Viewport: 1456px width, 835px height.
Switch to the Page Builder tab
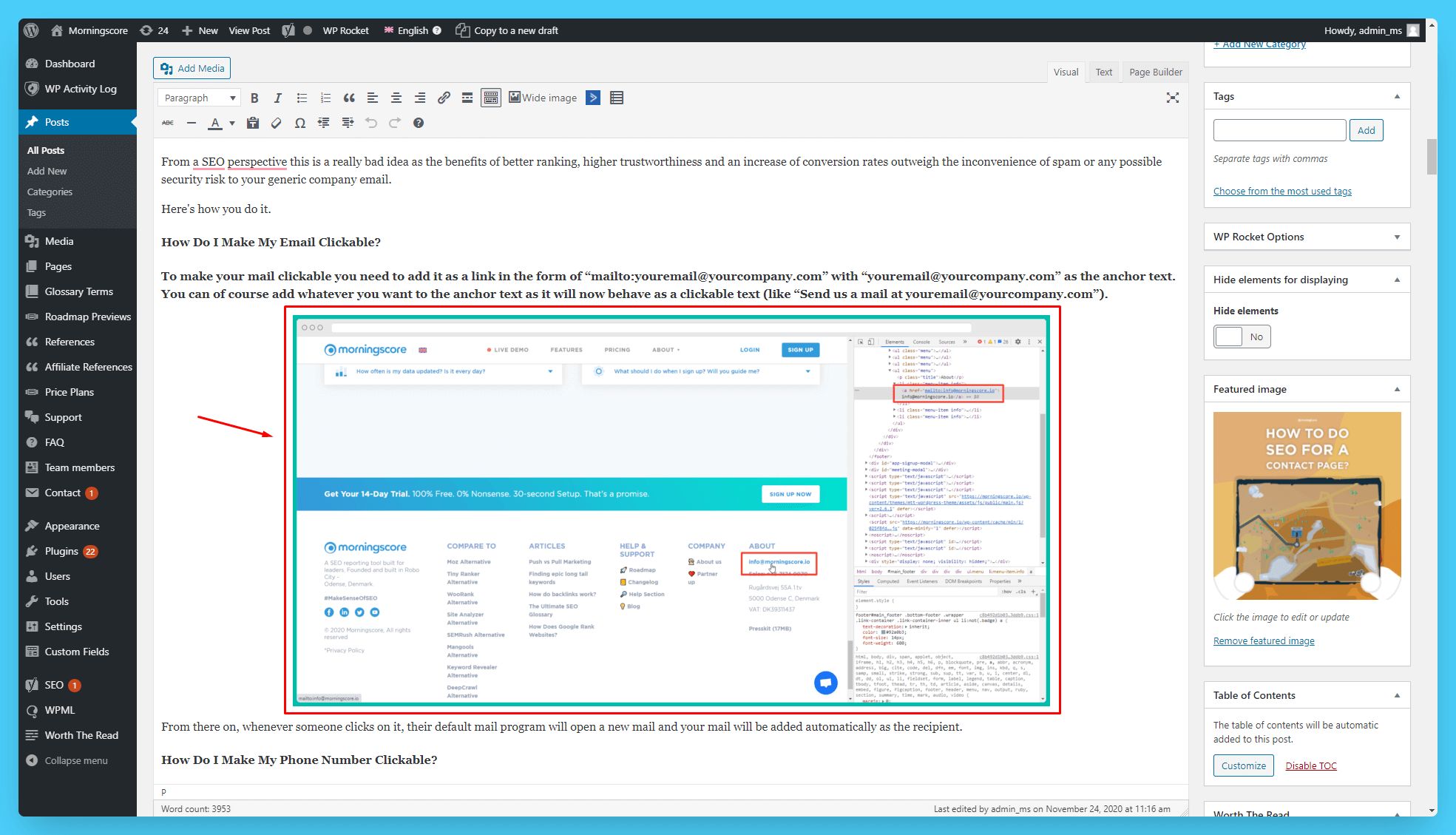point(1154,71)
